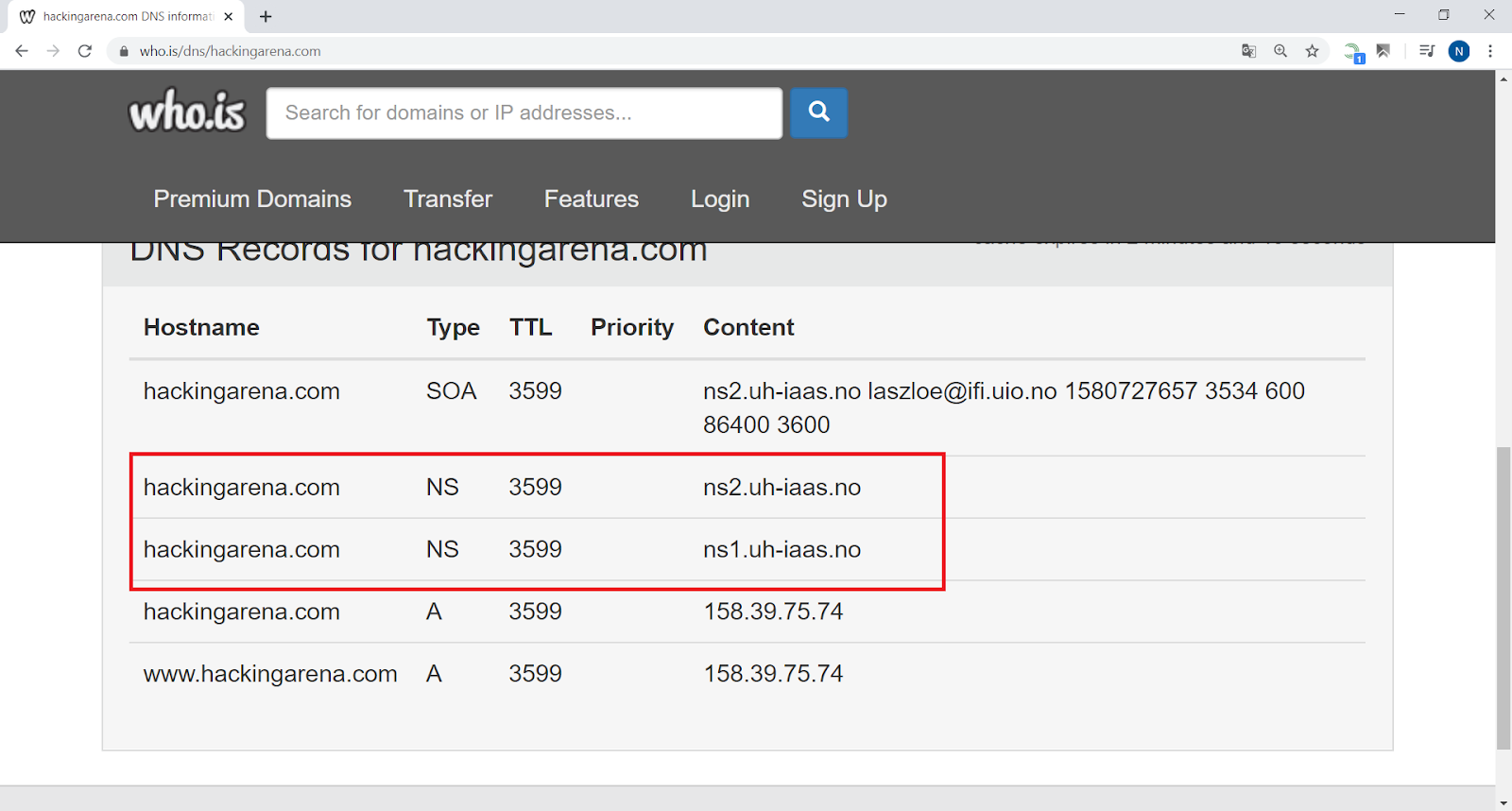This screenshot has height=811, width=1512.
Task: Click the A type cell of www.hackingarena.com
Action: point(434,674)
